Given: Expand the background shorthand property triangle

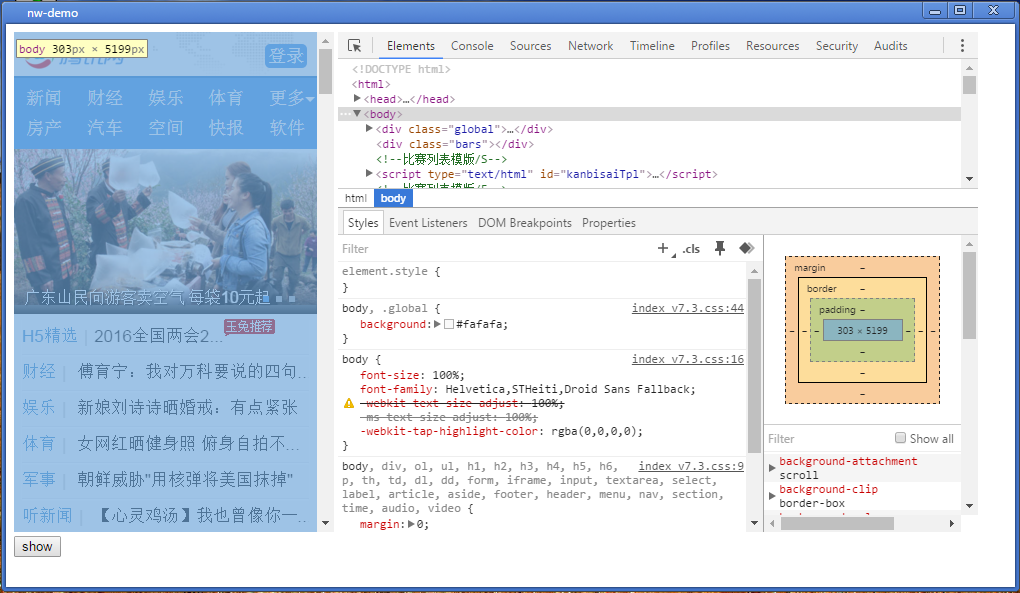Looking at the screenshot, I should [x=437, y=325].
